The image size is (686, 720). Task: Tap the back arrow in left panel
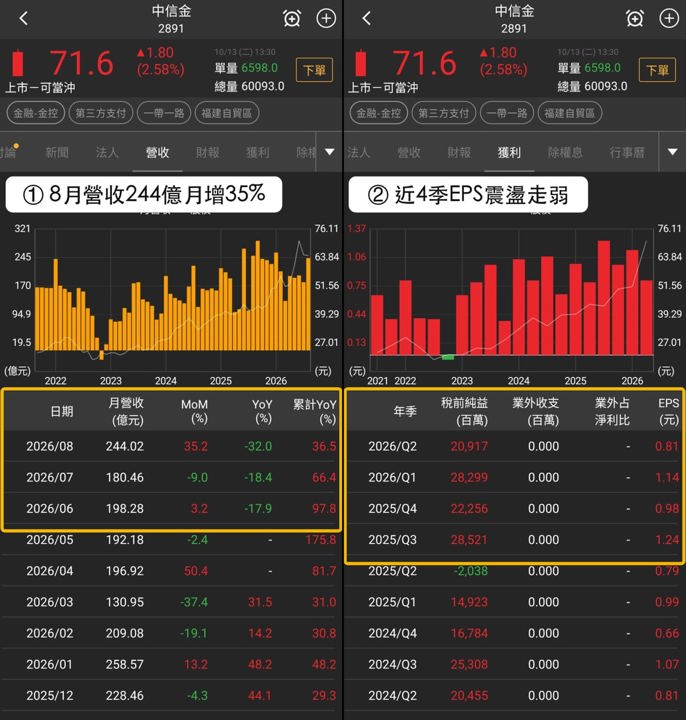24,19
